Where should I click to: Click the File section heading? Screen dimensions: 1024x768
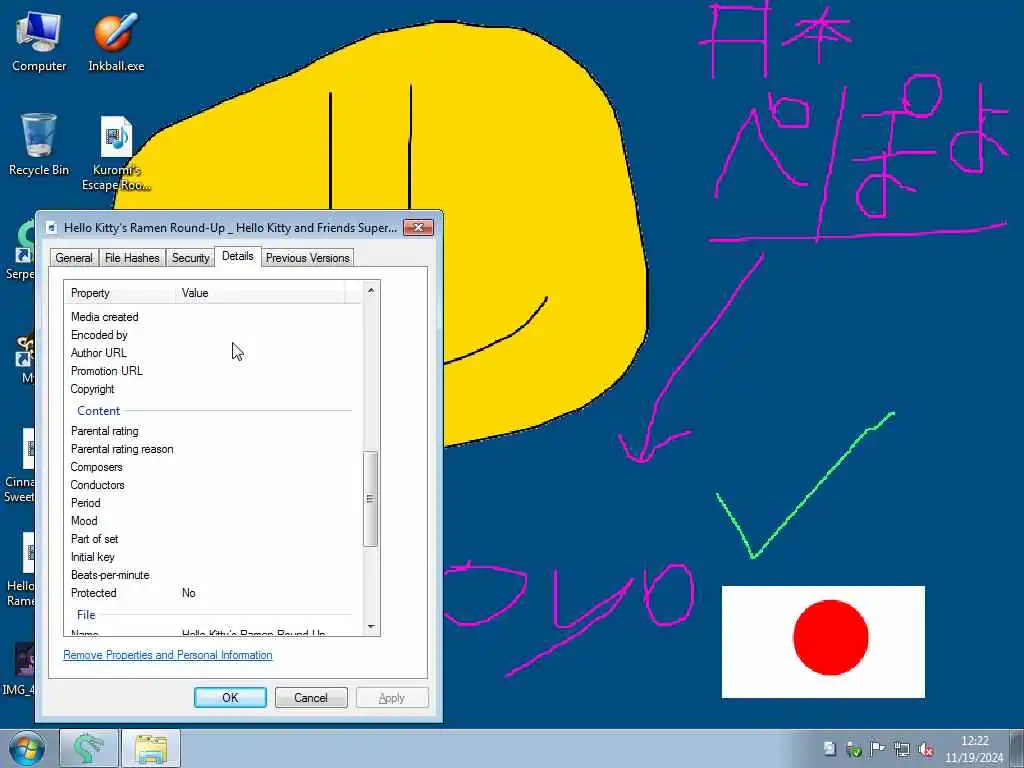[86, 615]
